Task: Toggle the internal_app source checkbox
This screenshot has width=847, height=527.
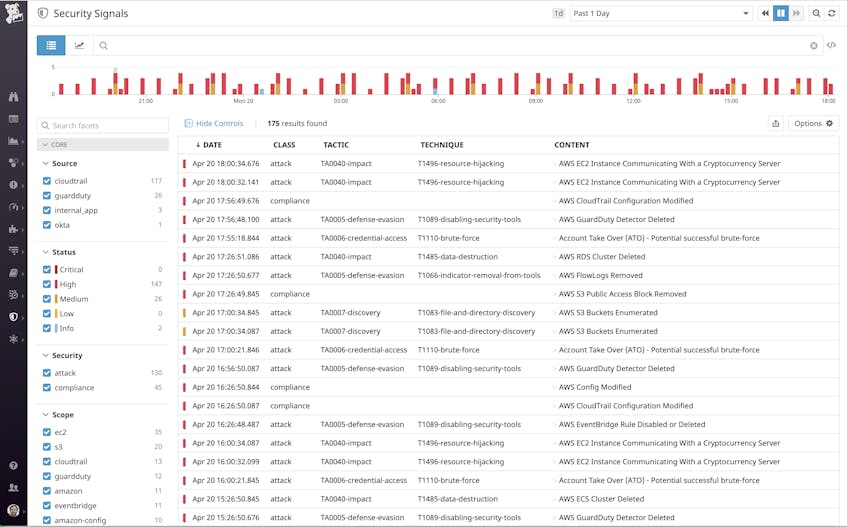Action: click(47, 210)
